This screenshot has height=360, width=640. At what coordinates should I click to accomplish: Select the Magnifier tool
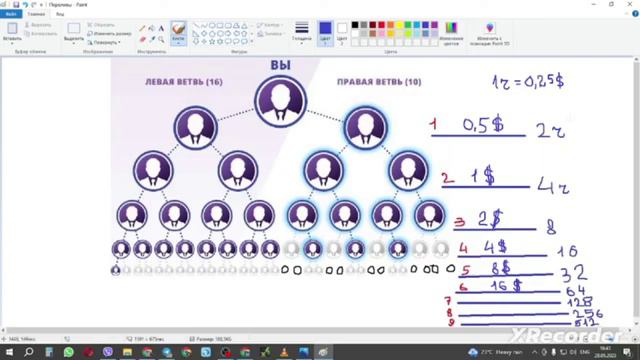[161, 39]
